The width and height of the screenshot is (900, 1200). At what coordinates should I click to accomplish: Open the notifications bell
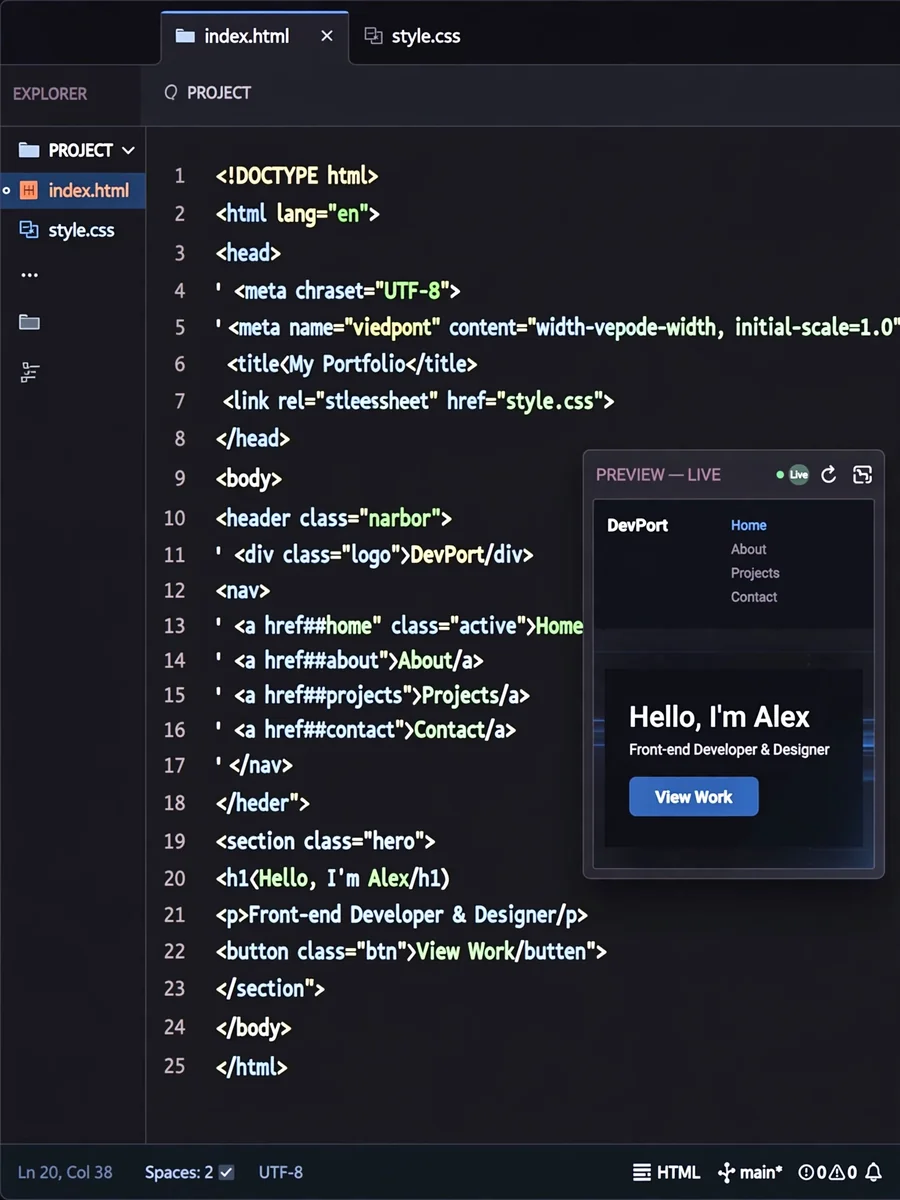(x=873, y=1172)
